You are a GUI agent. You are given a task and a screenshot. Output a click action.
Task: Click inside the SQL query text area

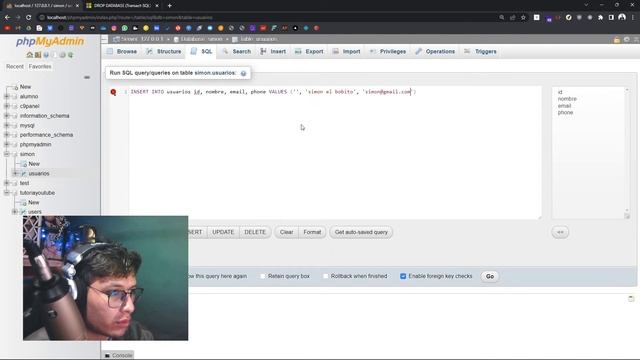coord(336,153)
